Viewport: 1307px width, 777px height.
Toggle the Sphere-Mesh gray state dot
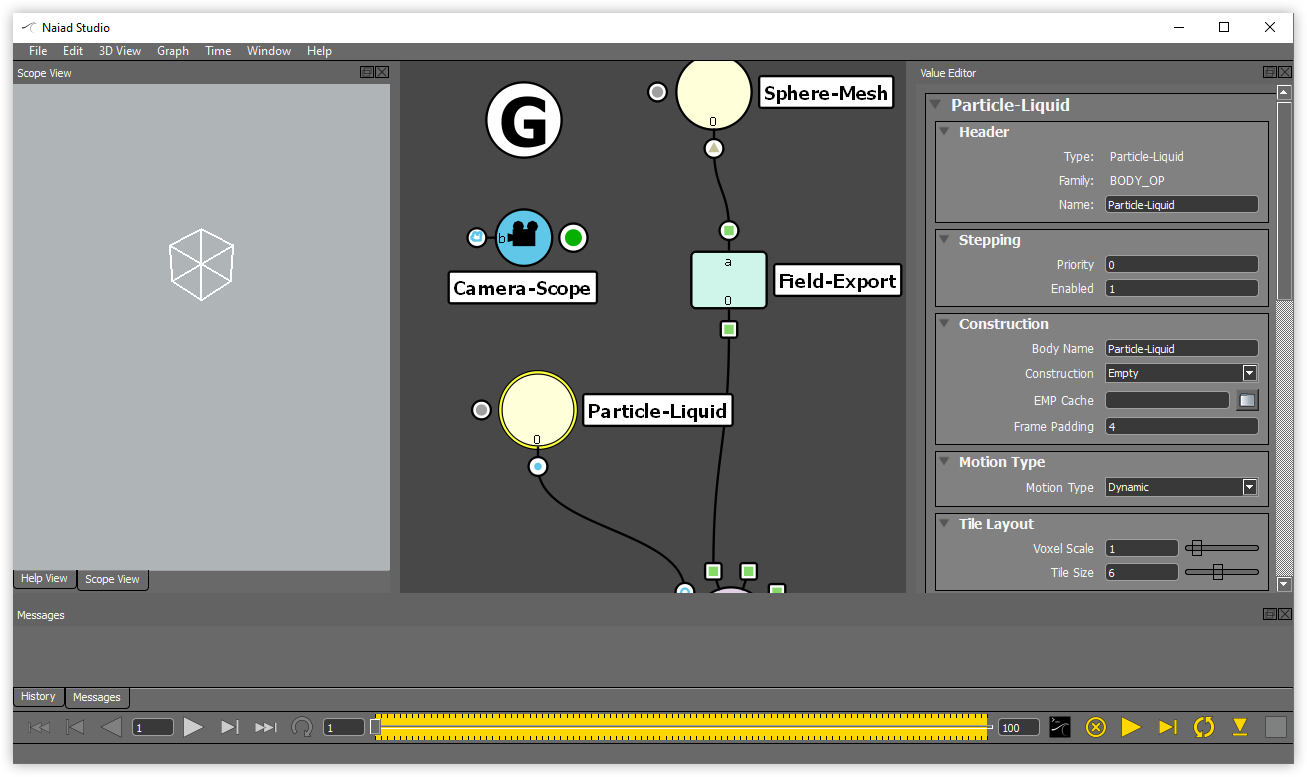(x=657, y=92)
